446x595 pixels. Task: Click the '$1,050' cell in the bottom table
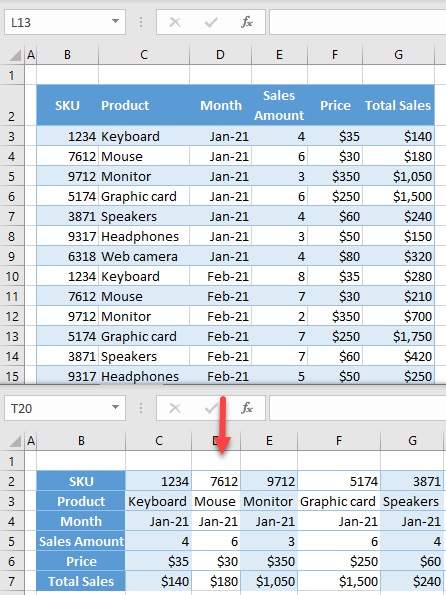269,581
